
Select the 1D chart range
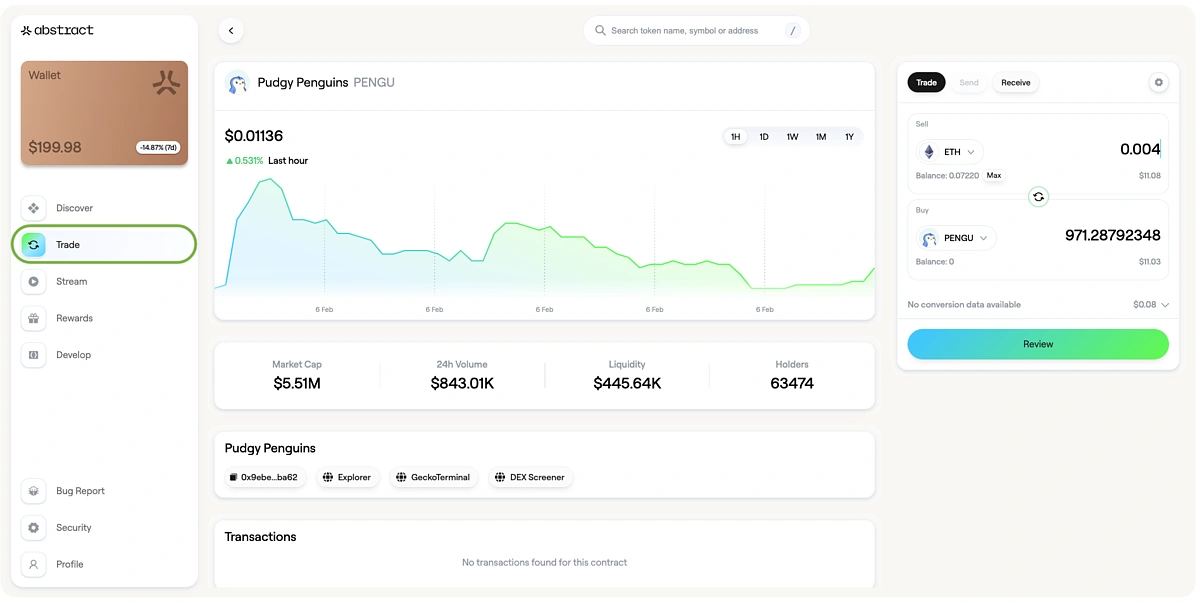pyautogui.click(x=764, y=137)
